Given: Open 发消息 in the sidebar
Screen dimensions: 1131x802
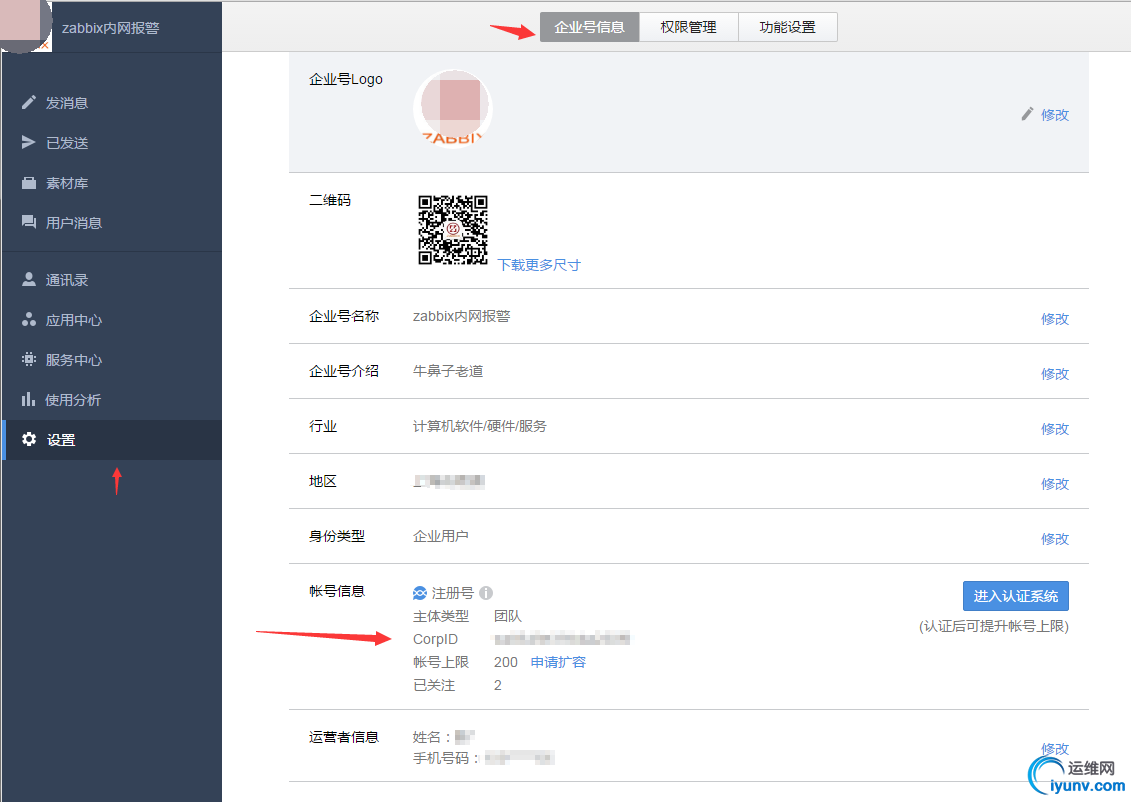Looking at the screenshot, I should coord(113,102).
